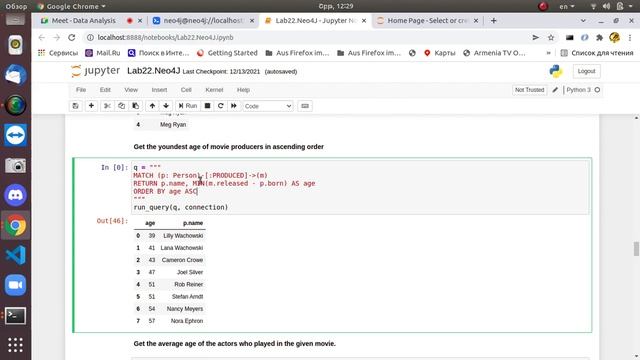Open the Armenia TV bookmark
640x360 pixels.
point(494,53)
